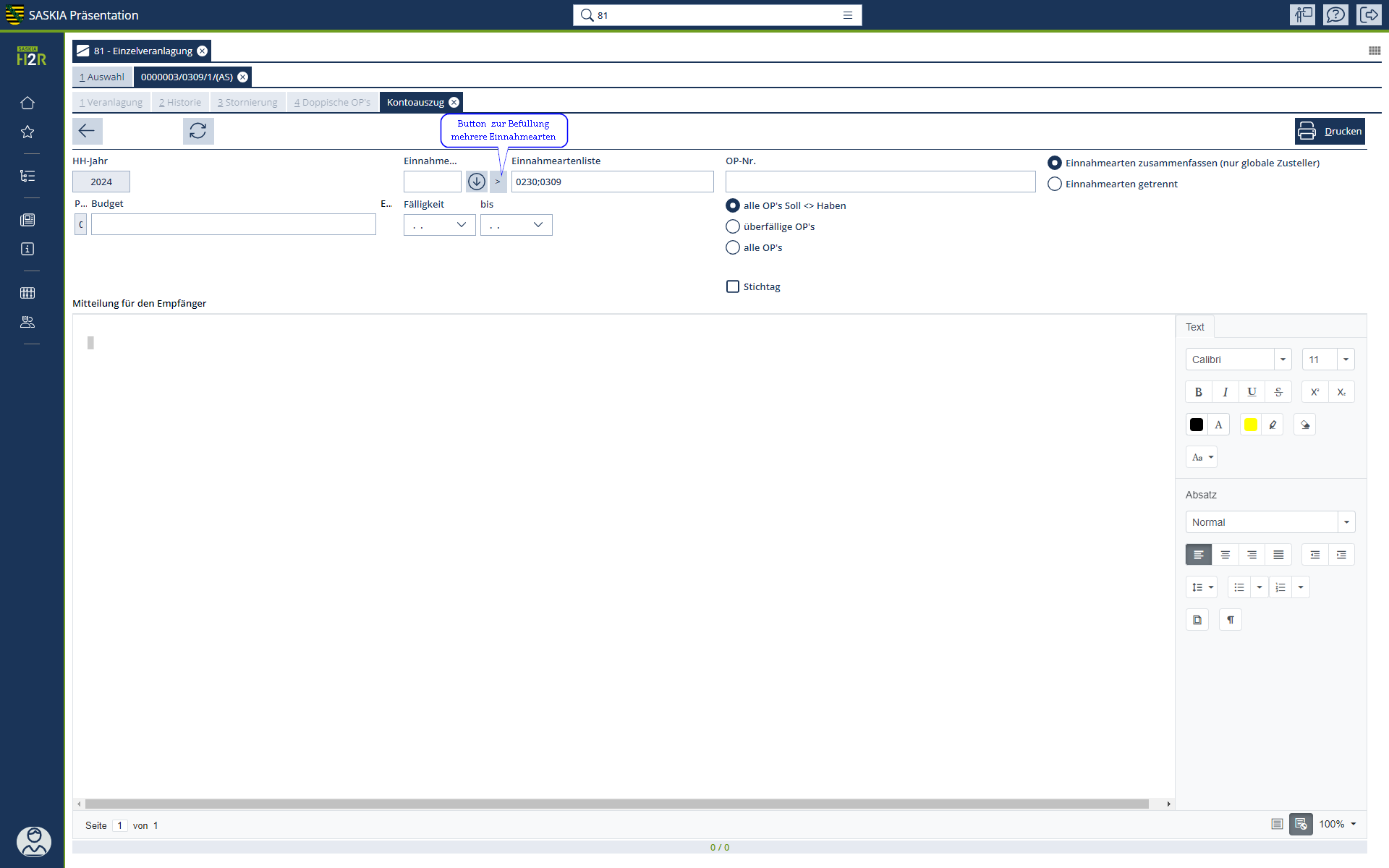The height and width of the screenshot is (868, 1389).
Task: Click into the OP-Nr. input field
Action: (880, 182)
